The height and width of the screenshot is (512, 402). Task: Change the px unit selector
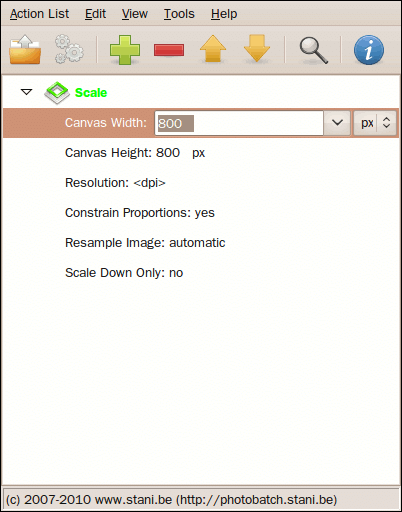point(375,123)
